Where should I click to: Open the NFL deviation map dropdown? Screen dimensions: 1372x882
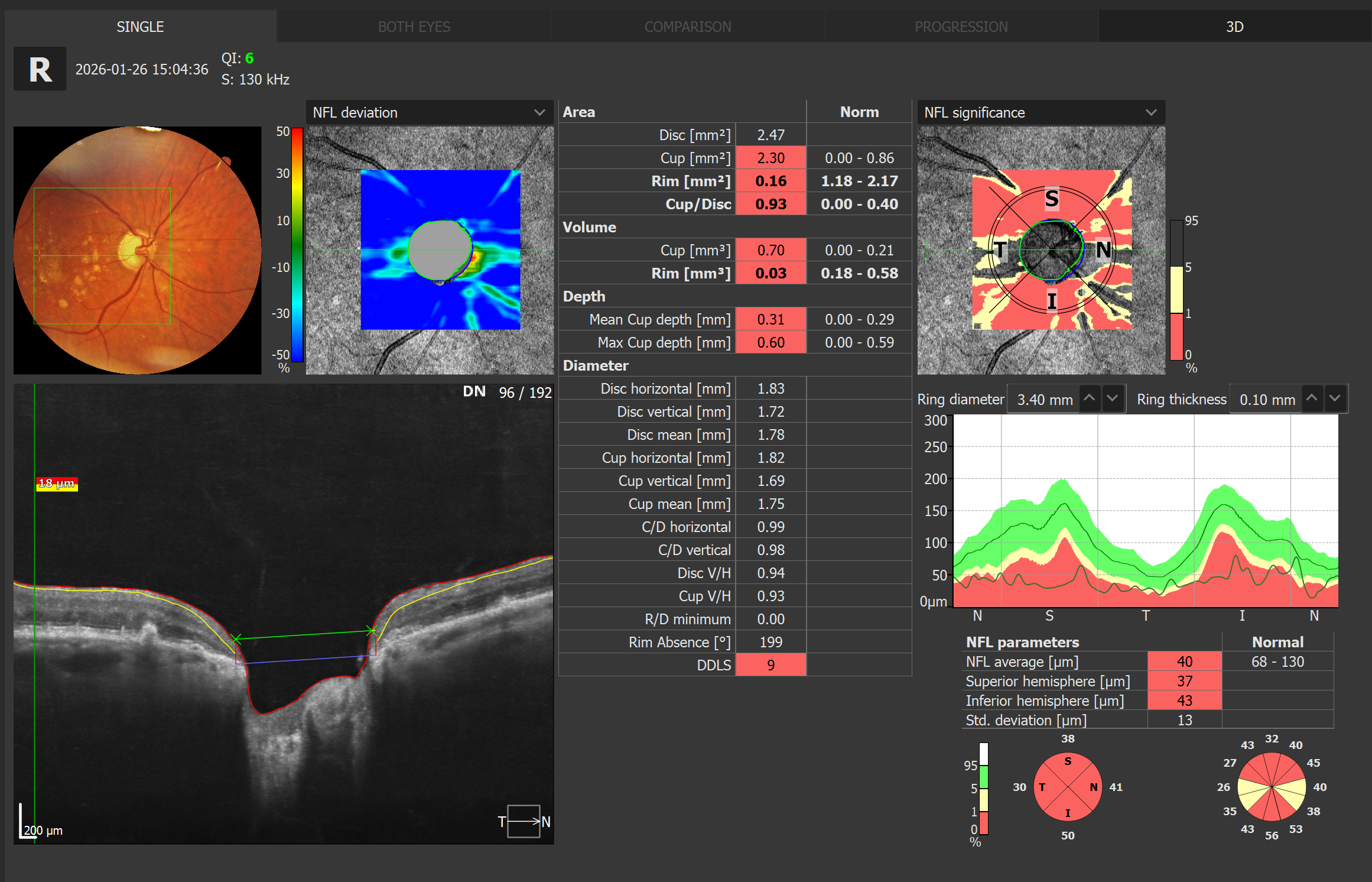coord(430,112)
